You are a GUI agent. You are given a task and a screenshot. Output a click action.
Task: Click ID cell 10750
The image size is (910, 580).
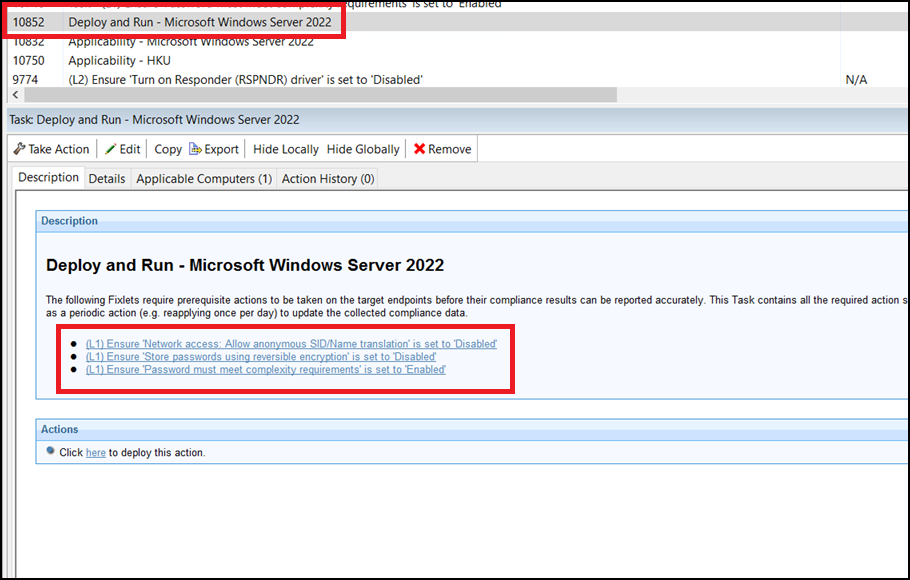(x=28, y=60)
